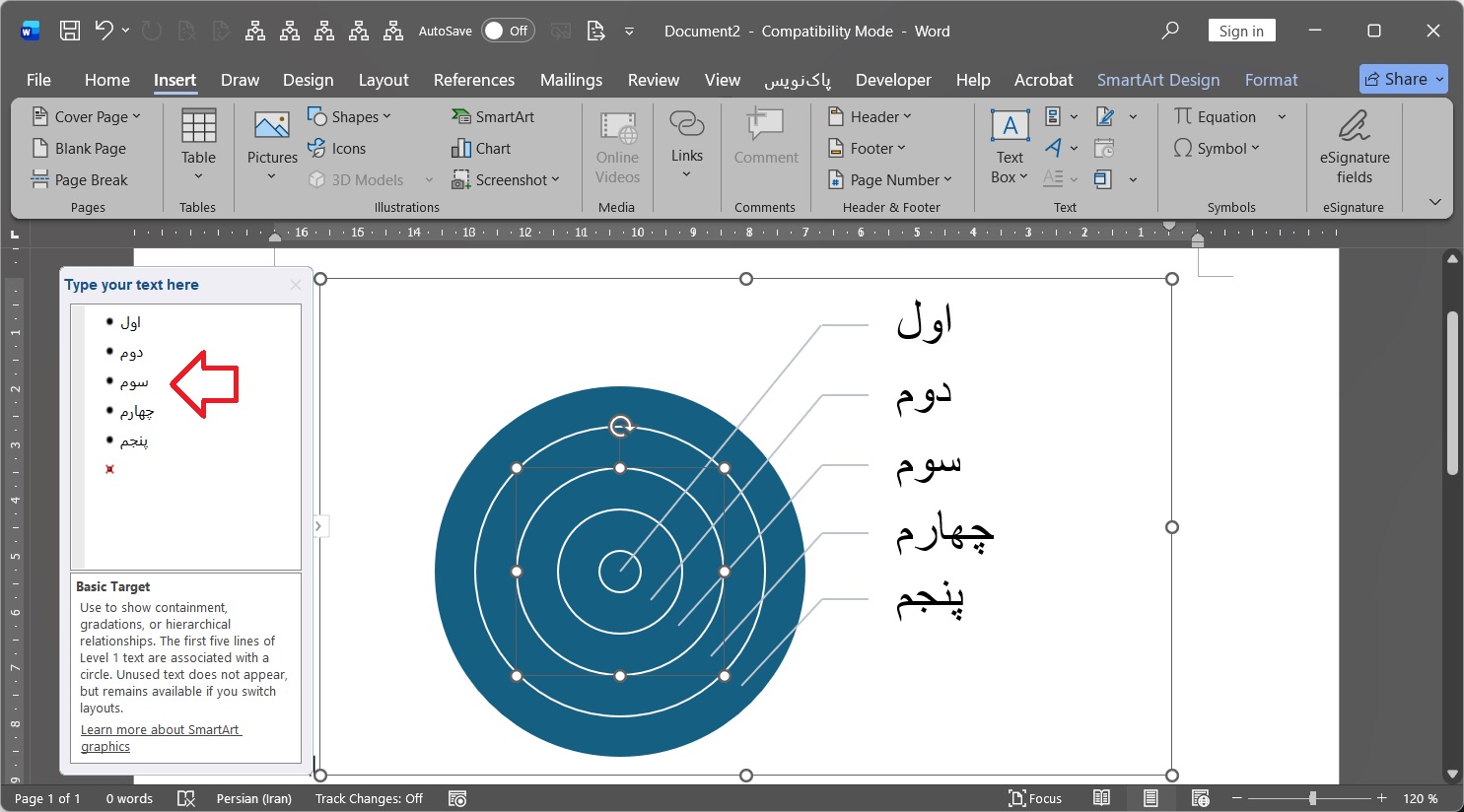Click the Sign in button
The image size is (1464, 812).
pyautogui.click(x=1241, y=31)
